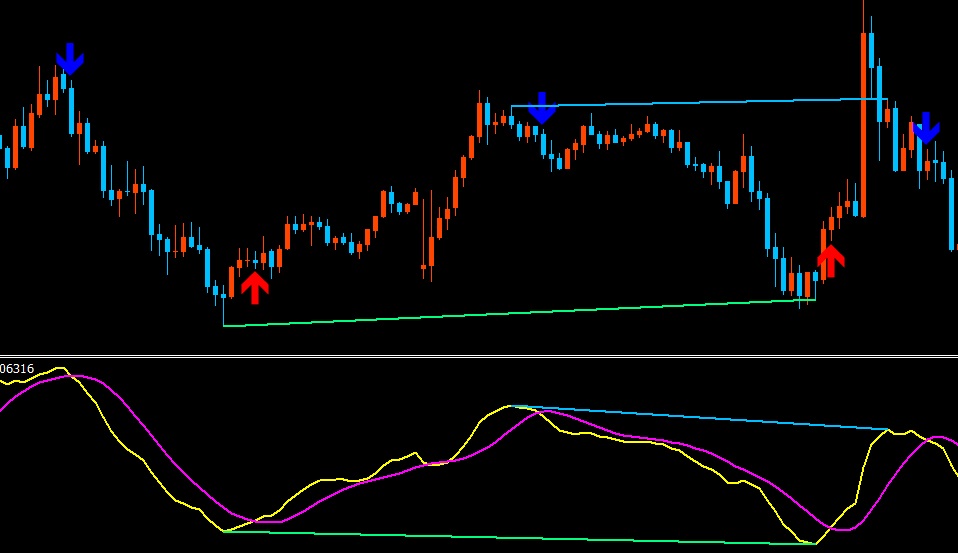The image size is (958, 554).
Task: Click the green divergence line in the oscillator
Action: (519, 538)
